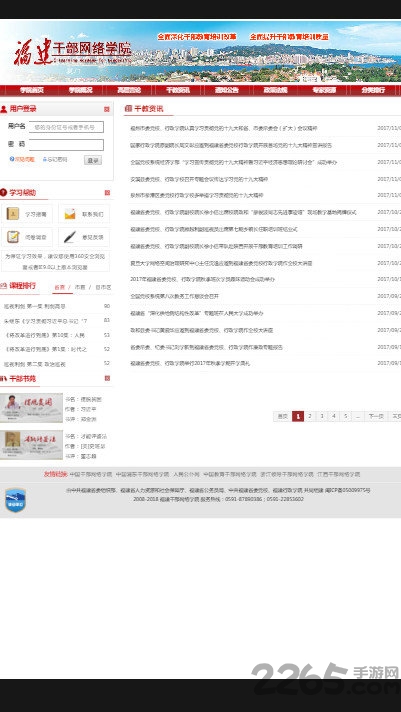401x712 pixels.
Task: Open 干教资讯 in navigation bar
Action: pos(178,90)
